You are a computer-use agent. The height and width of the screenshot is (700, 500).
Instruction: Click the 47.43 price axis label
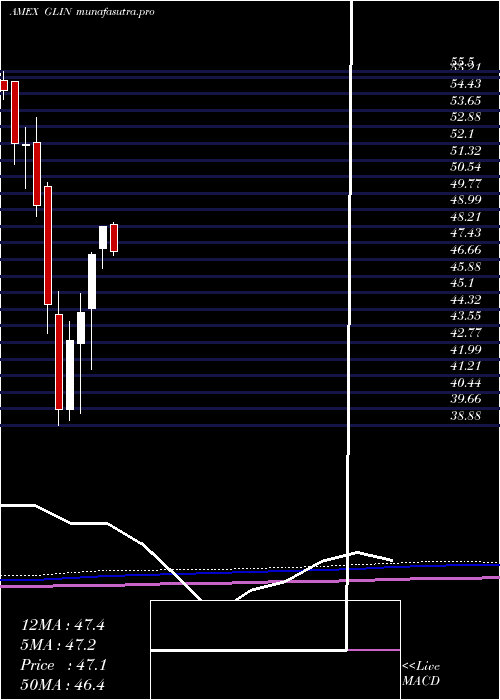coord(465,233)
